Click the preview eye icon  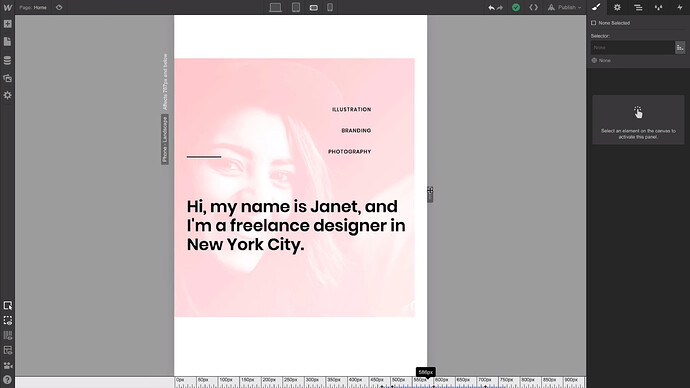pyautogui.click(x=59, y=7)
